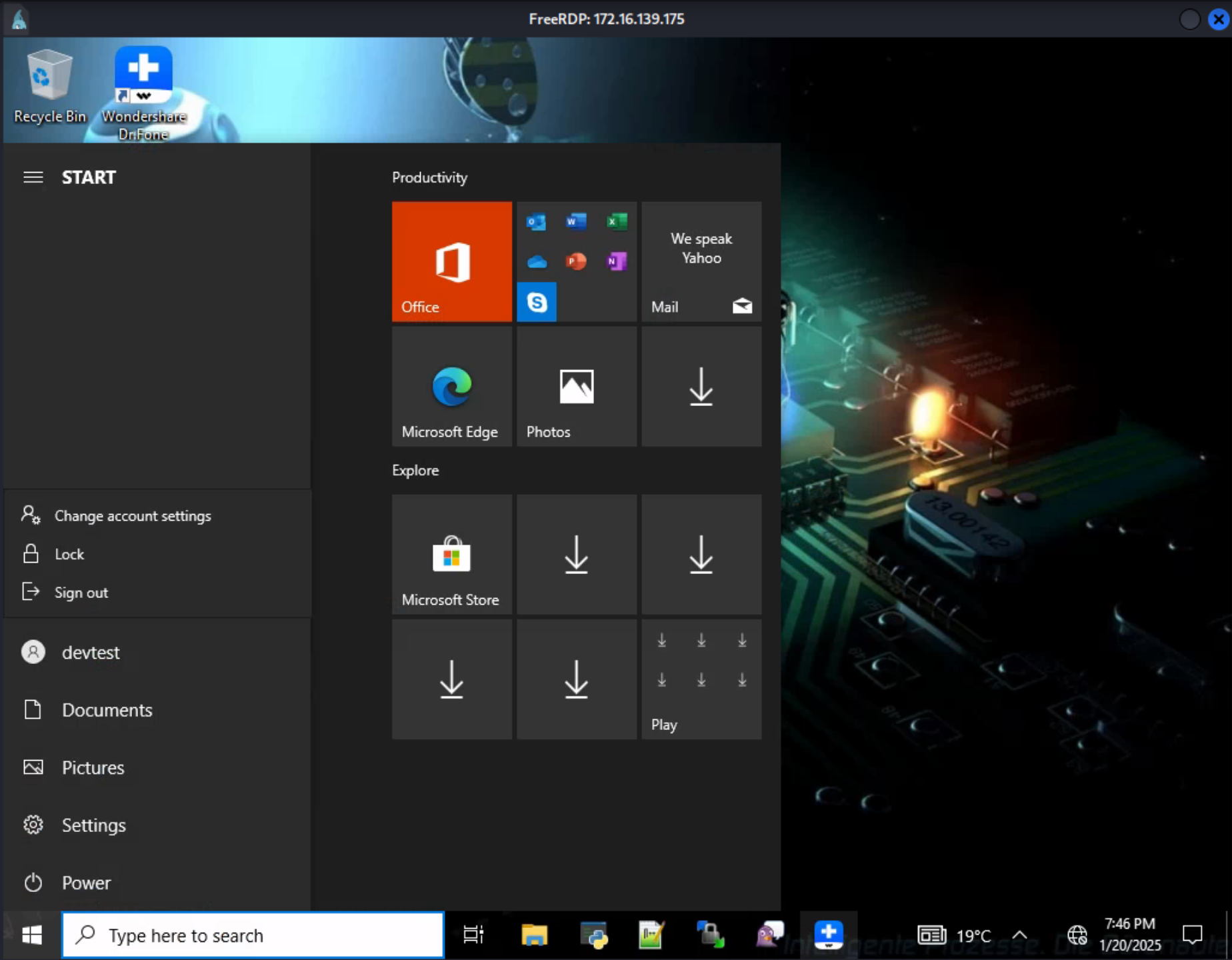Open the Play folder tile
The image size is (1232, 960).
click(x=701, y=679)
